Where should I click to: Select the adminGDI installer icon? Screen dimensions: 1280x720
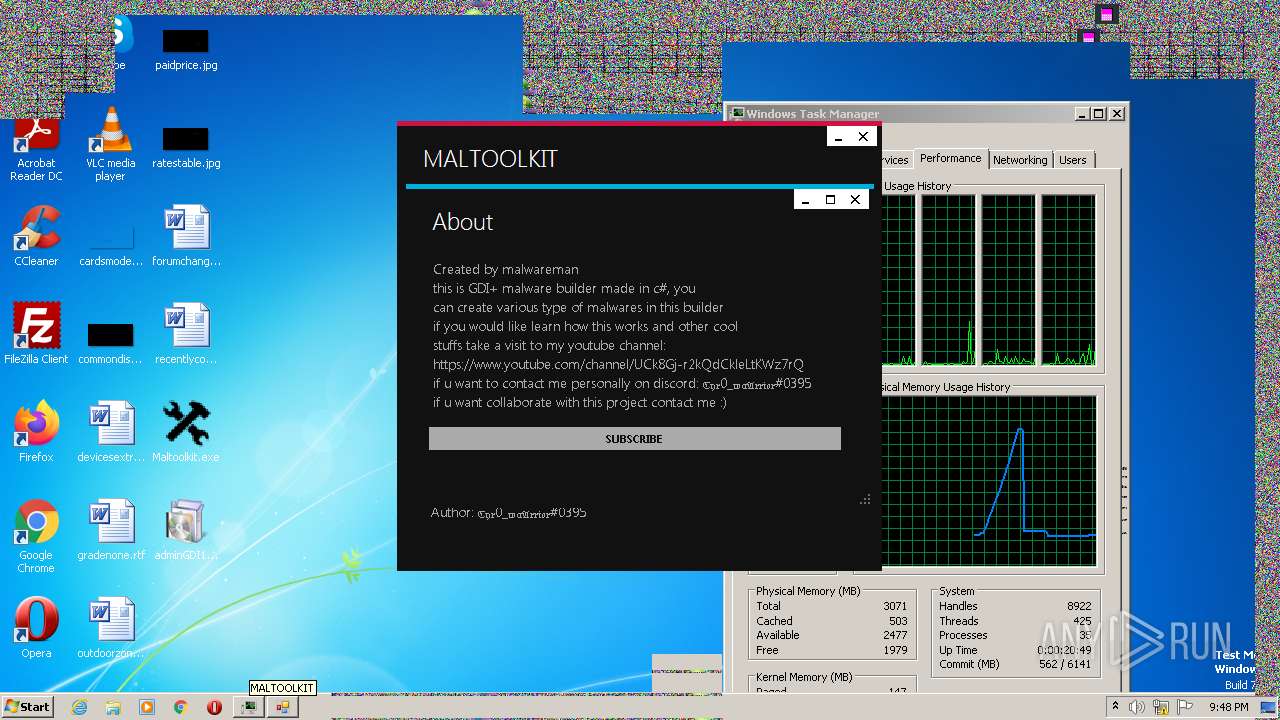coord(186,530)
